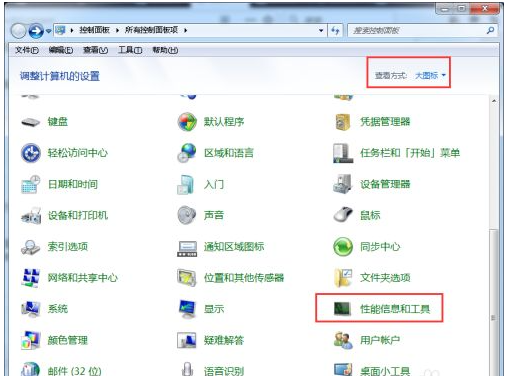This screenshot has height=376, width=505.
Task: Open Getting Started (入门) icon
Action: point(186,184)
